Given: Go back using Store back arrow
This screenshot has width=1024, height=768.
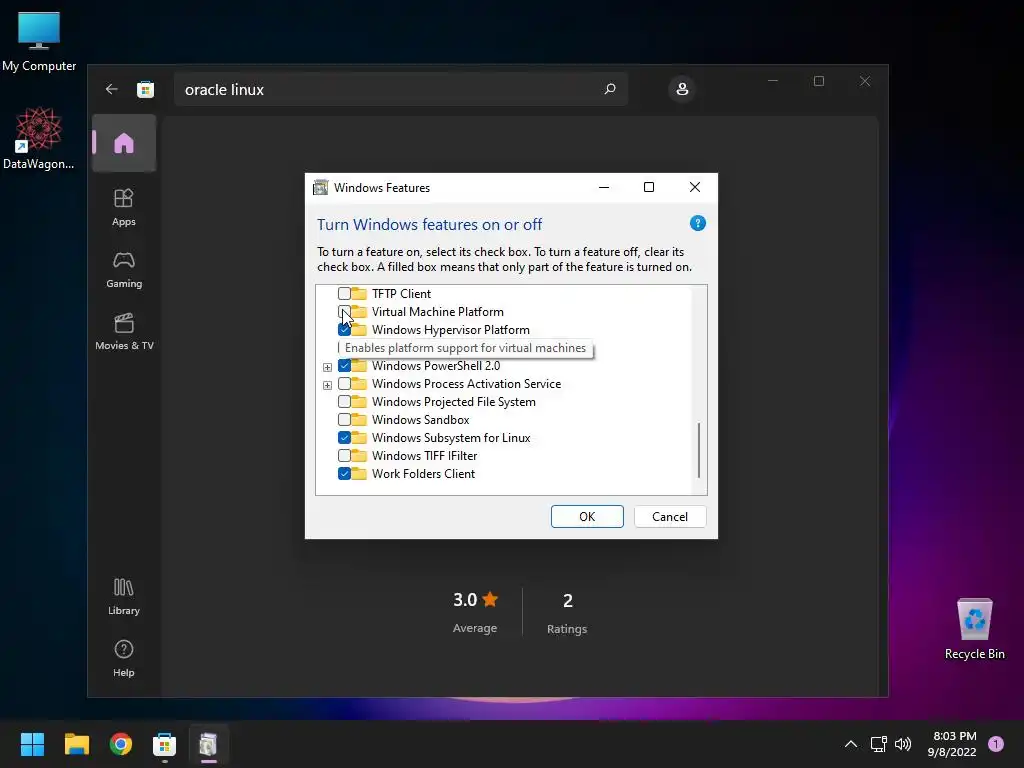Looking at the screenshot, I should [x=111, y=89].
